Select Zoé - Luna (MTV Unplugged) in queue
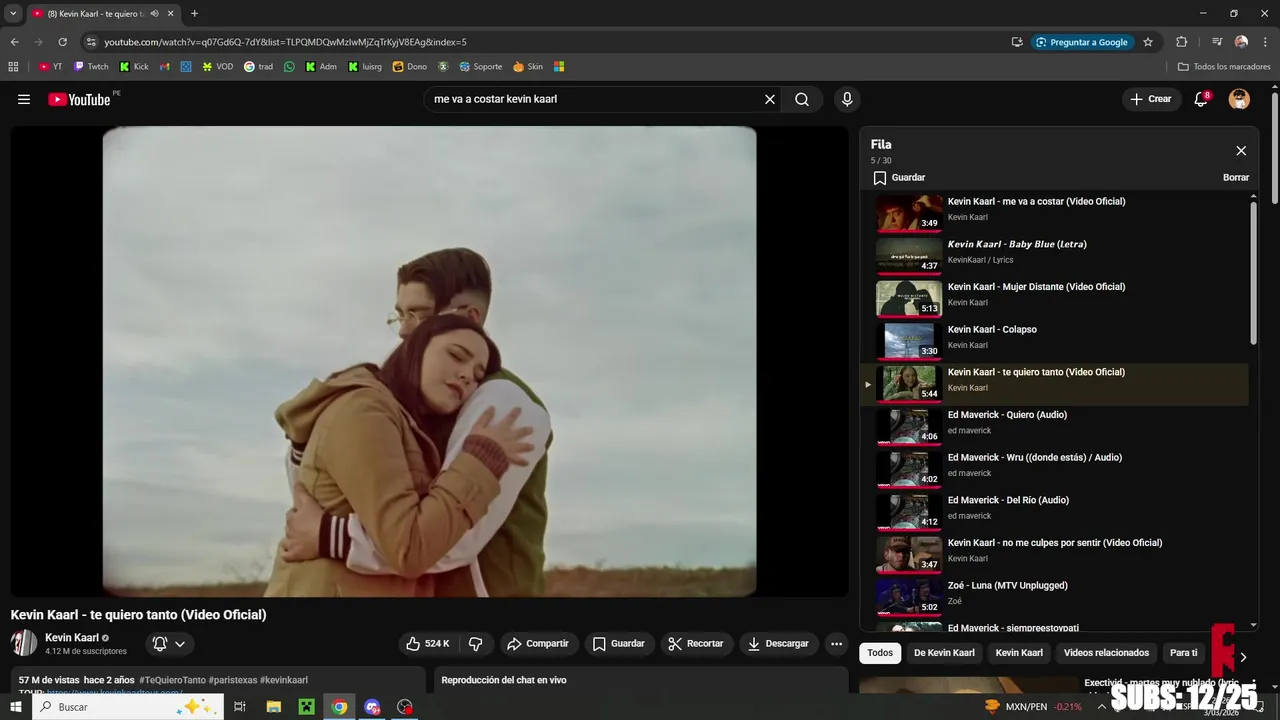Screen dimensions: 1280x720 pyautogui.click(x=1055, y=597)
